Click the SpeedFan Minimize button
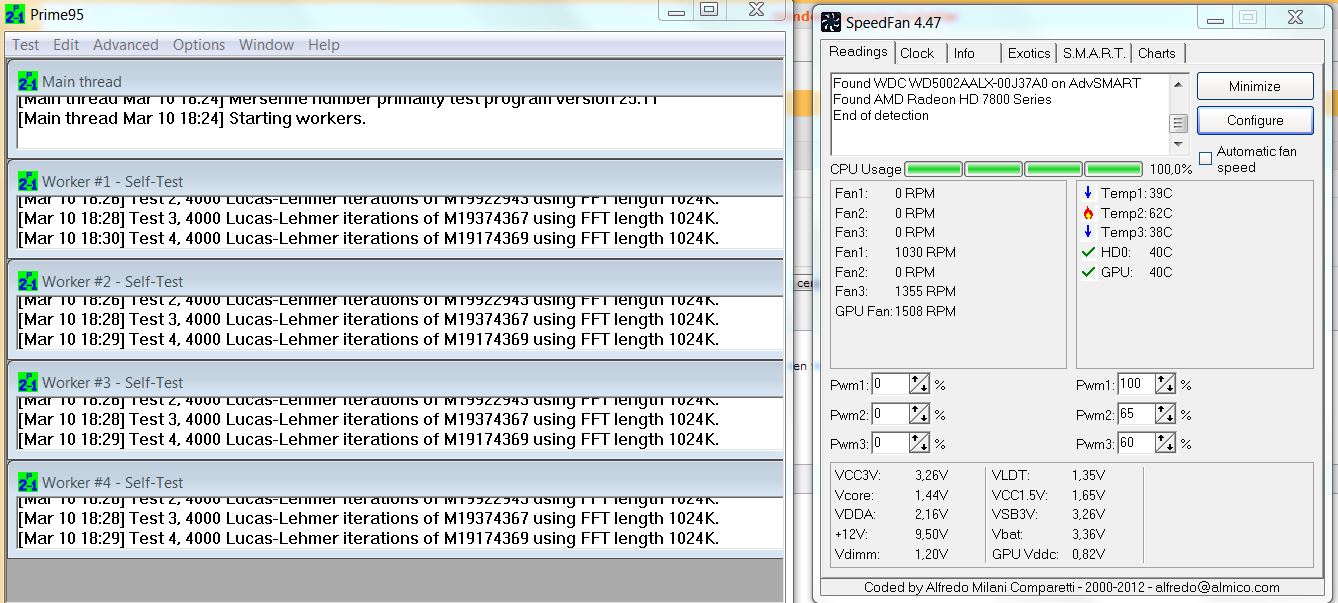This screenshot has width=1338, height=603. point(1255,86)
